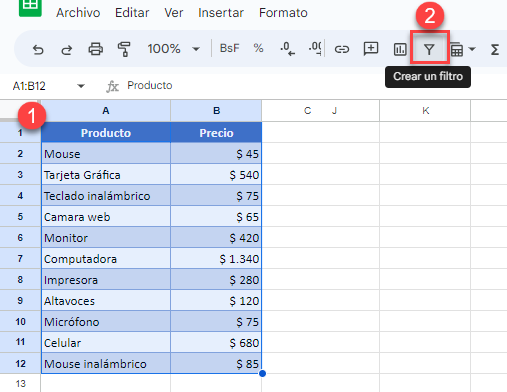Click the Celular cell
This screenshot has height=392, width=507.
pyautogui.click(x=106, y=343)
